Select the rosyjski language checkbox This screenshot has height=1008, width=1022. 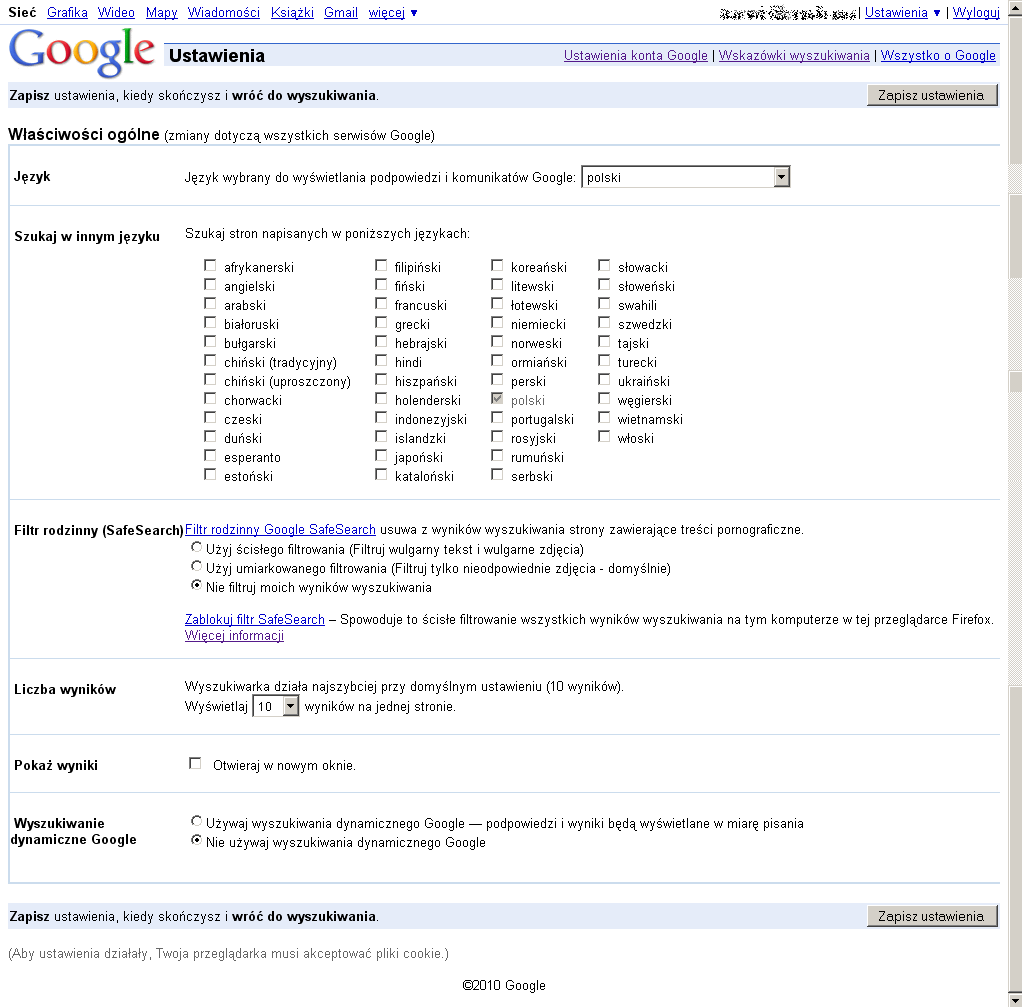pyautogui.click(x=497, y=437)
